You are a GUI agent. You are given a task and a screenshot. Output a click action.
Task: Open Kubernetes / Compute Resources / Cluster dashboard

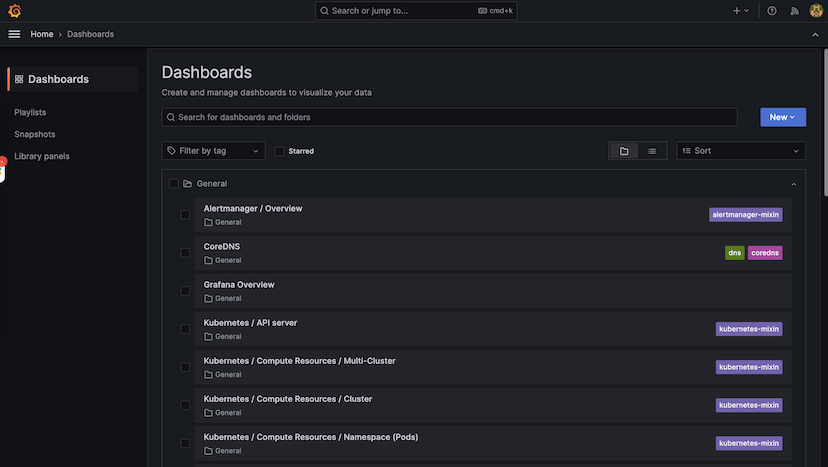coord(288,399)
